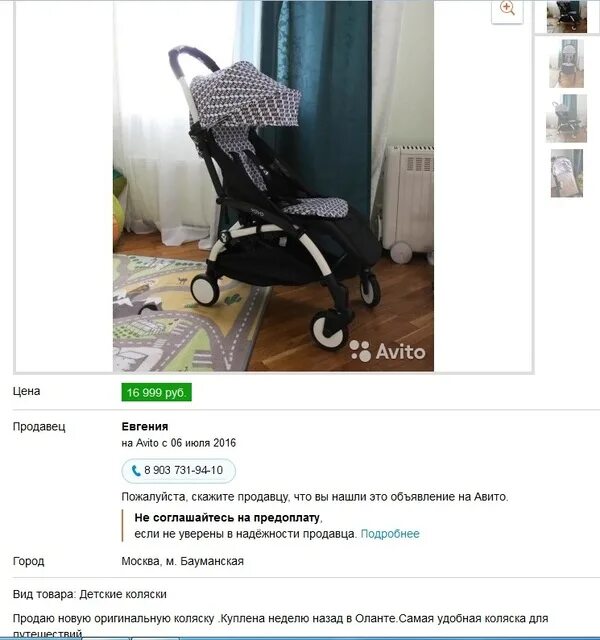The image size is (600, 640).
Task: Click the 'Пожалуйста, скажите продавцу' notice text
Action: click(x=315, y=497)
